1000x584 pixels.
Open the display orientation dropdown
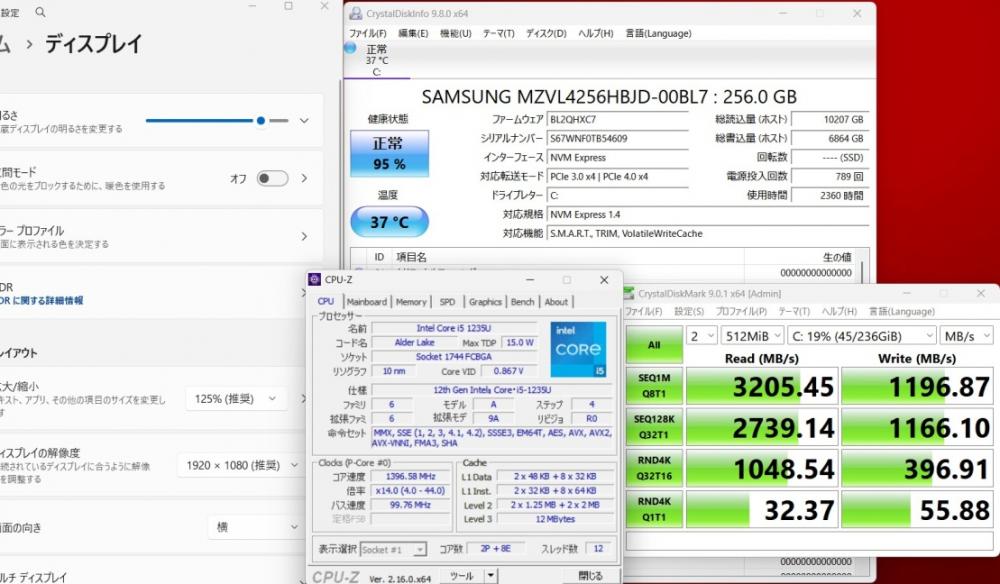click(x=256, y=527)
